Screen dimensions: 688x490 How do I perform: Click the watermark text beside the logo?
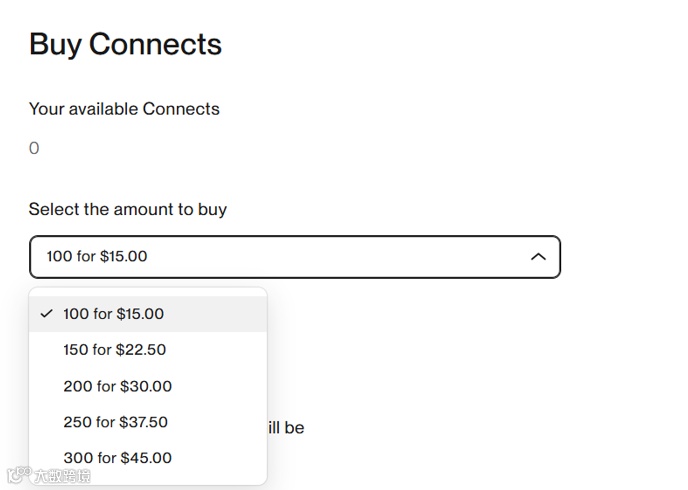click(x=62, y=477)
